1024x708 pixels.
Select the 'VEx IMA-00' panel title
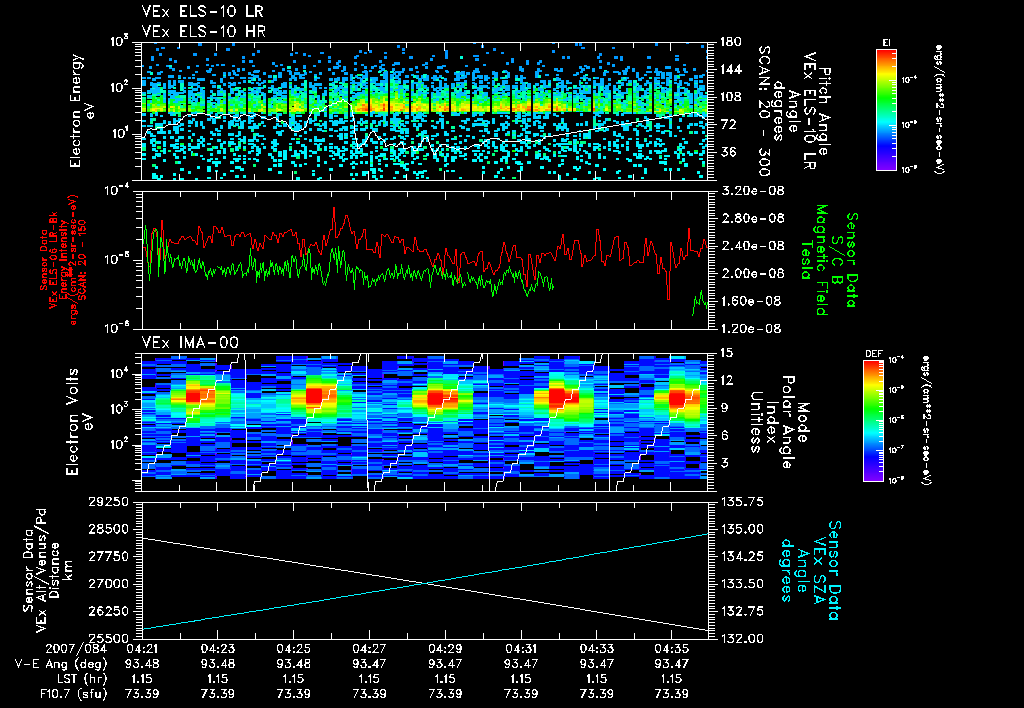click(x=190, y=343)
